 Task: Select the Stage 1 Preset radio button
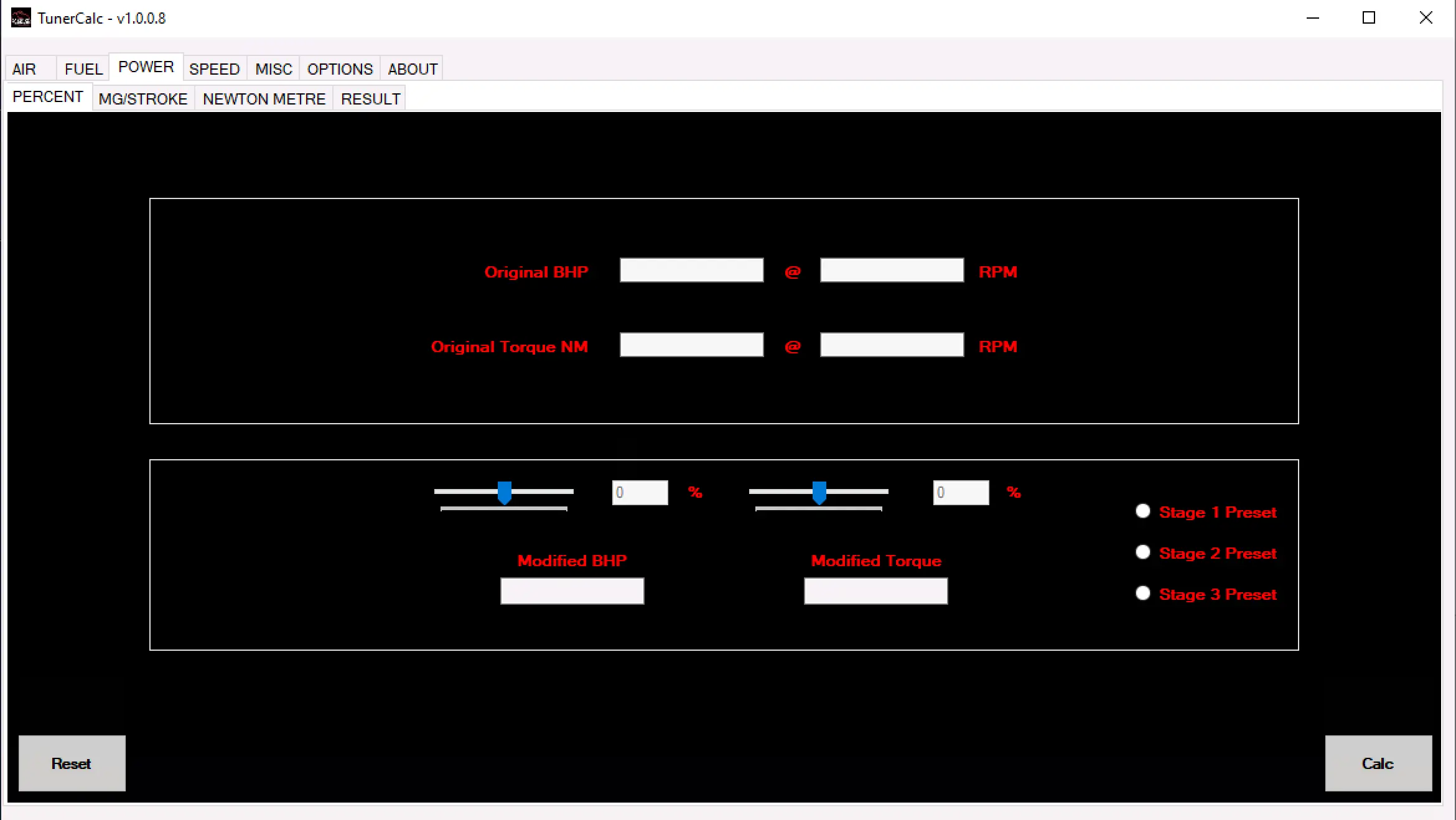point(1143,511)
